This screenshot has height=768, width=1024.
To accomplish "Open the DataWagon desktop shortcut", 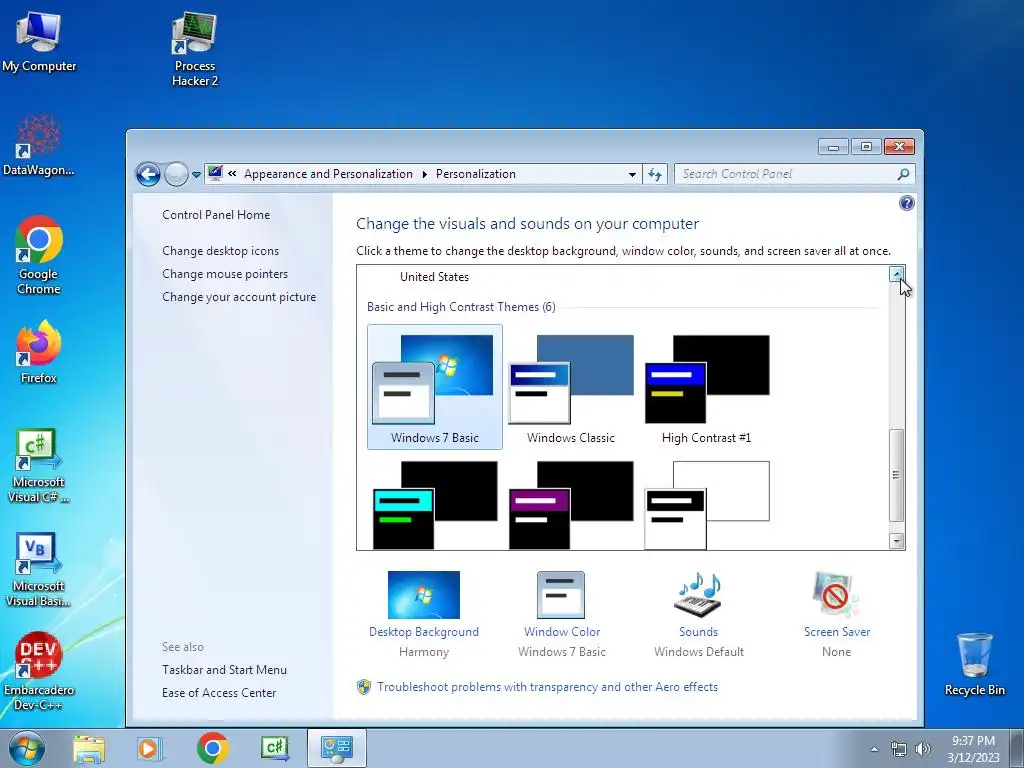I will 39,146.
